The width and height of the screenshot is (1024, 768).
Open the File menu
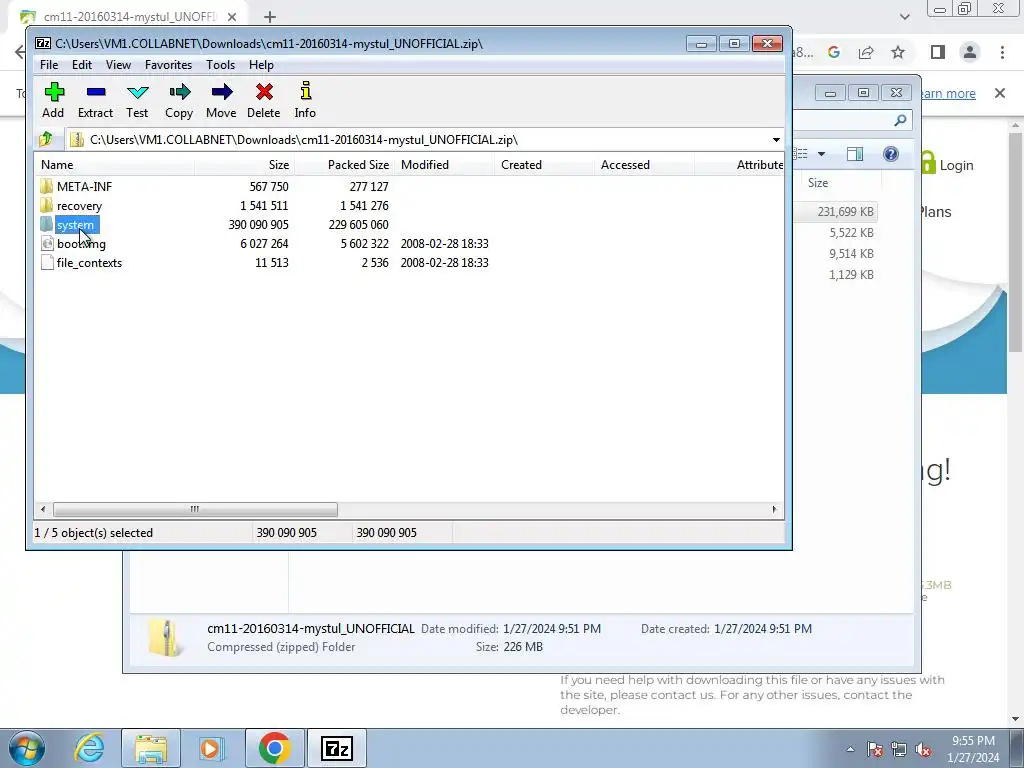point(49,65)
